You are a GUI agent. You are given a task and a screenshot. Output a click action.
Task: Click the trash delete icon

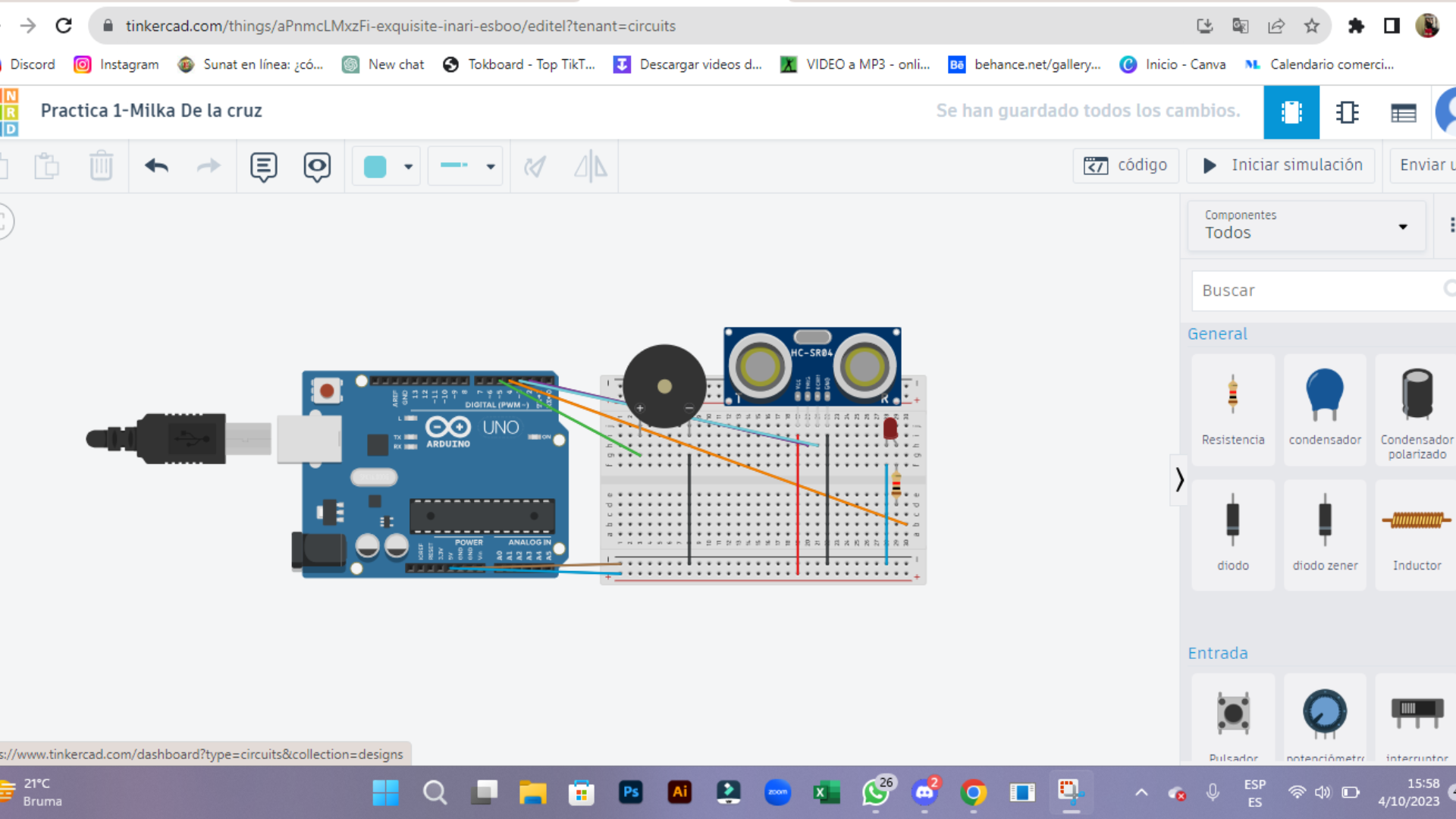[x=101, y=165]
